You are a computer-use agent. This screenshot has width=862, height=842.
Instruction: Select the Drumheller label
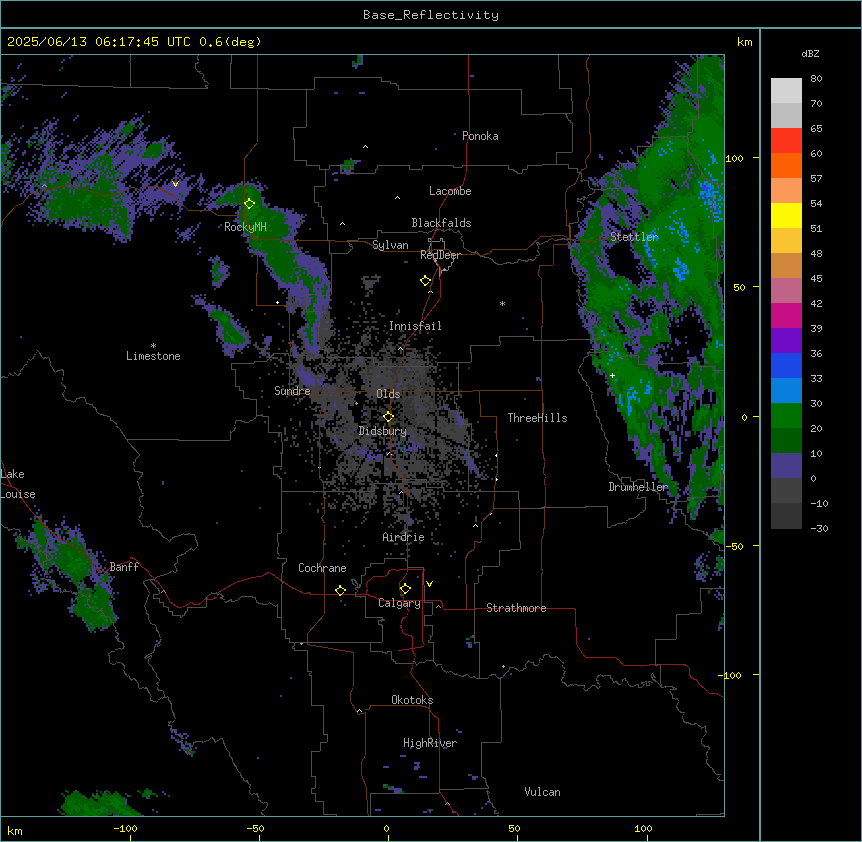638,487
